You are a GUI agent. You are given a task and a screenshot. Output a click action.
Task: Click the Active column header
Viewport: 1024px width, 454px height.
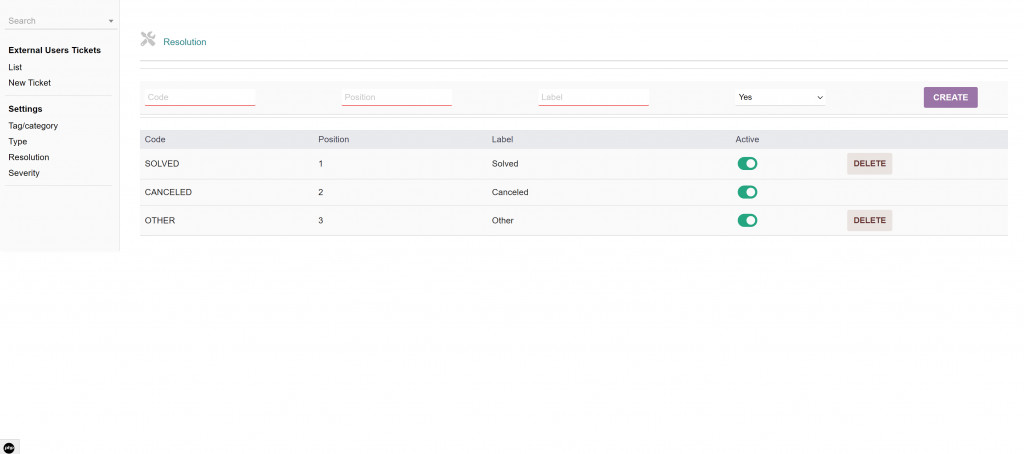point(747,139)
